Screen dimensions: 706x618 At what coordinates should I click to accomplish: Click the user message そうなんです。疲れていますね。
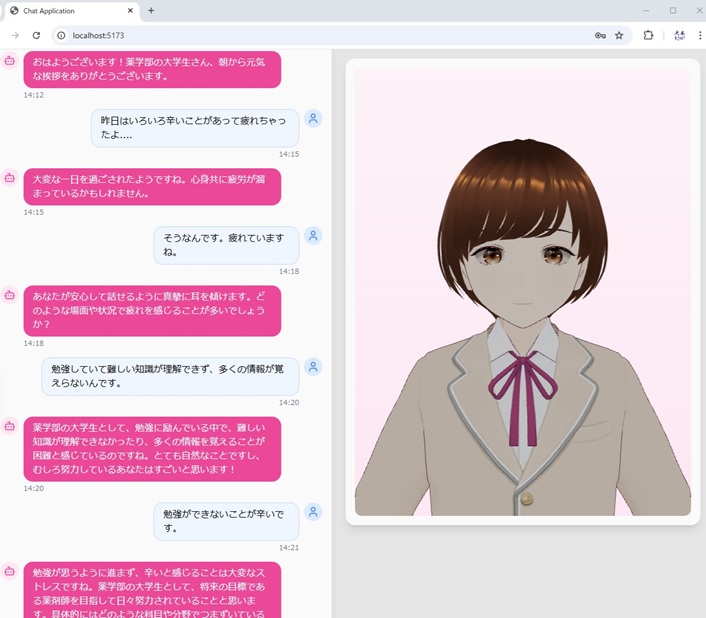pyautogui.click(x=225, y=245)
